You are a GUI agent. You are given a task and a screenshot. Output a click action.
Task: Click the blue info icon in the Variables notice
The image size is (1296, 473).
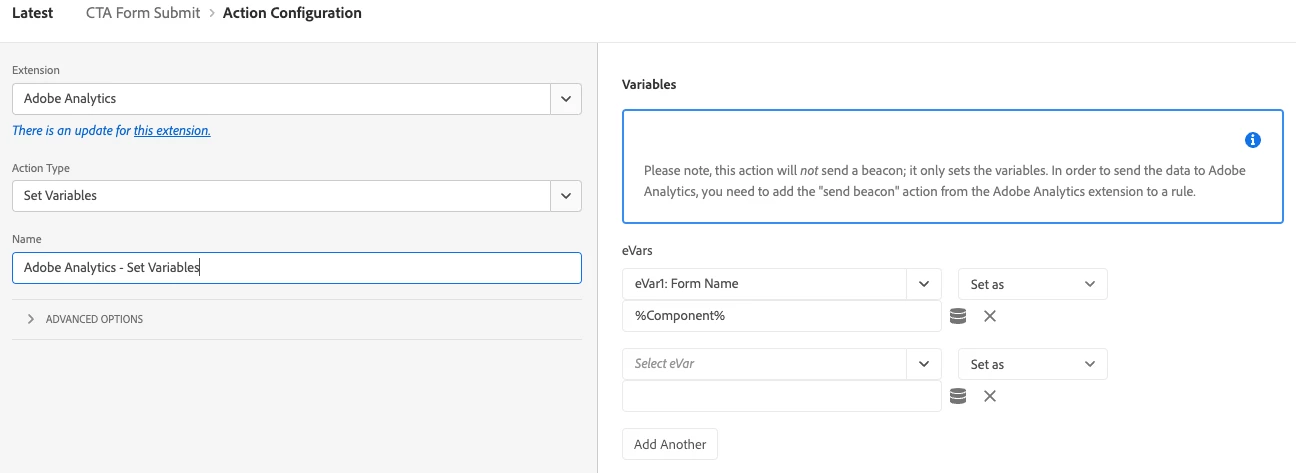(x=1253, y=140)
